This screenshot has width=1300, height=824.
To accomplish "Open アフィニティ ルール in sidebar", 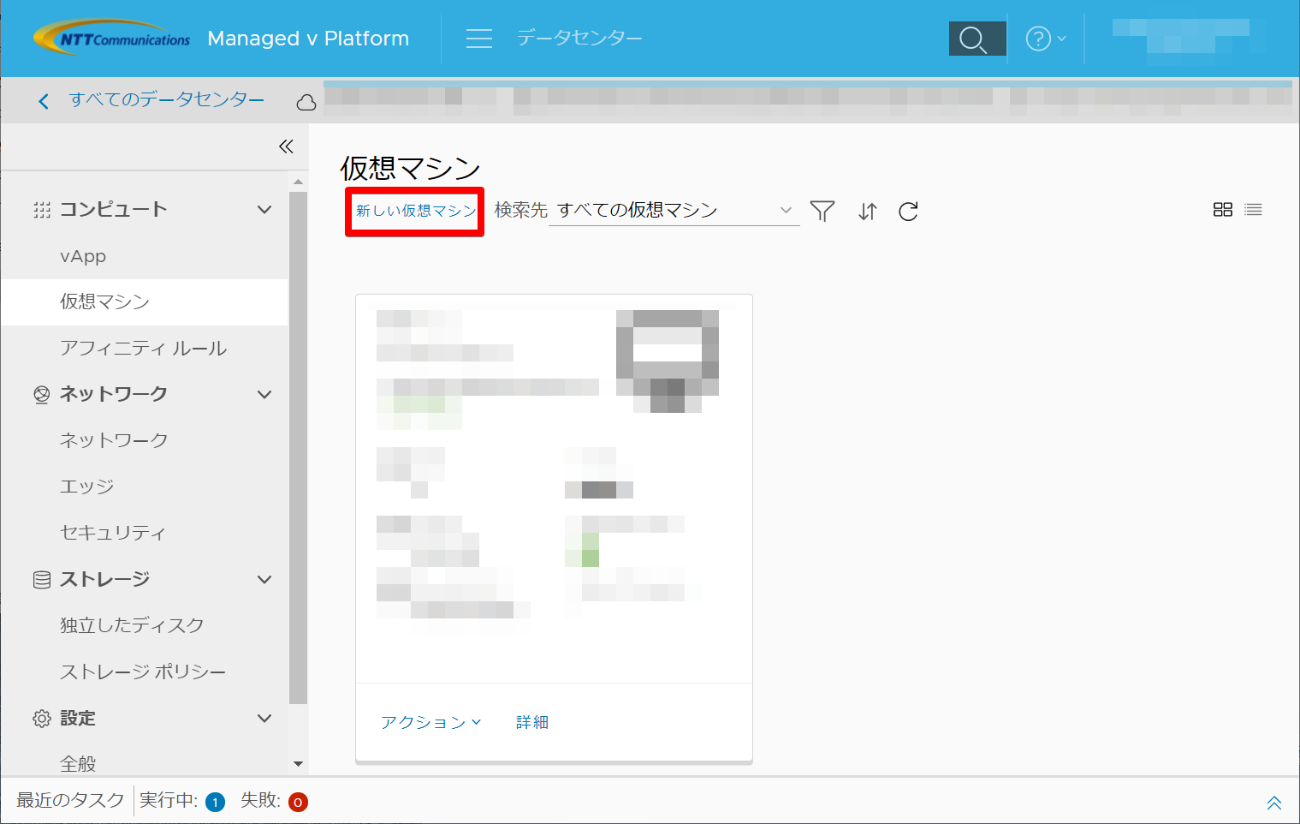I will 143,348.
